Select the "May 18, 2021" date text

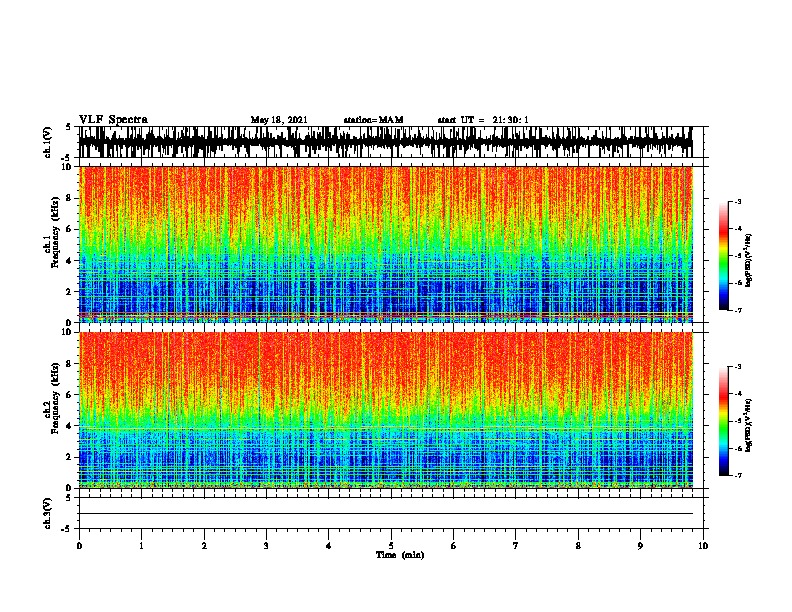click(279, 120)
